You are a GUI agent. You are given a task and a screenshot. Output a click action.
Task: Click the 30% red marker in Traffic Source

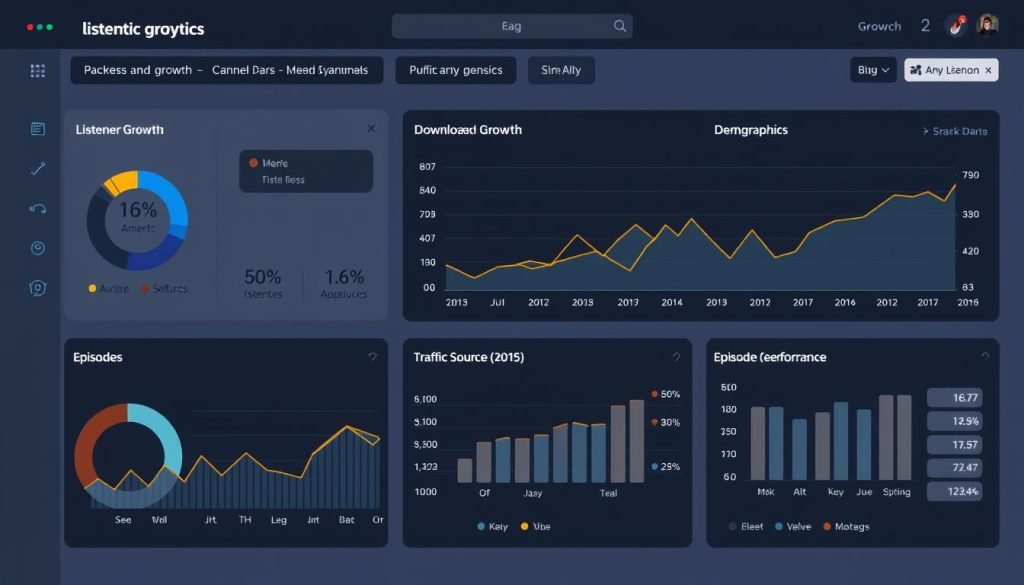click(x=654, y=422)
